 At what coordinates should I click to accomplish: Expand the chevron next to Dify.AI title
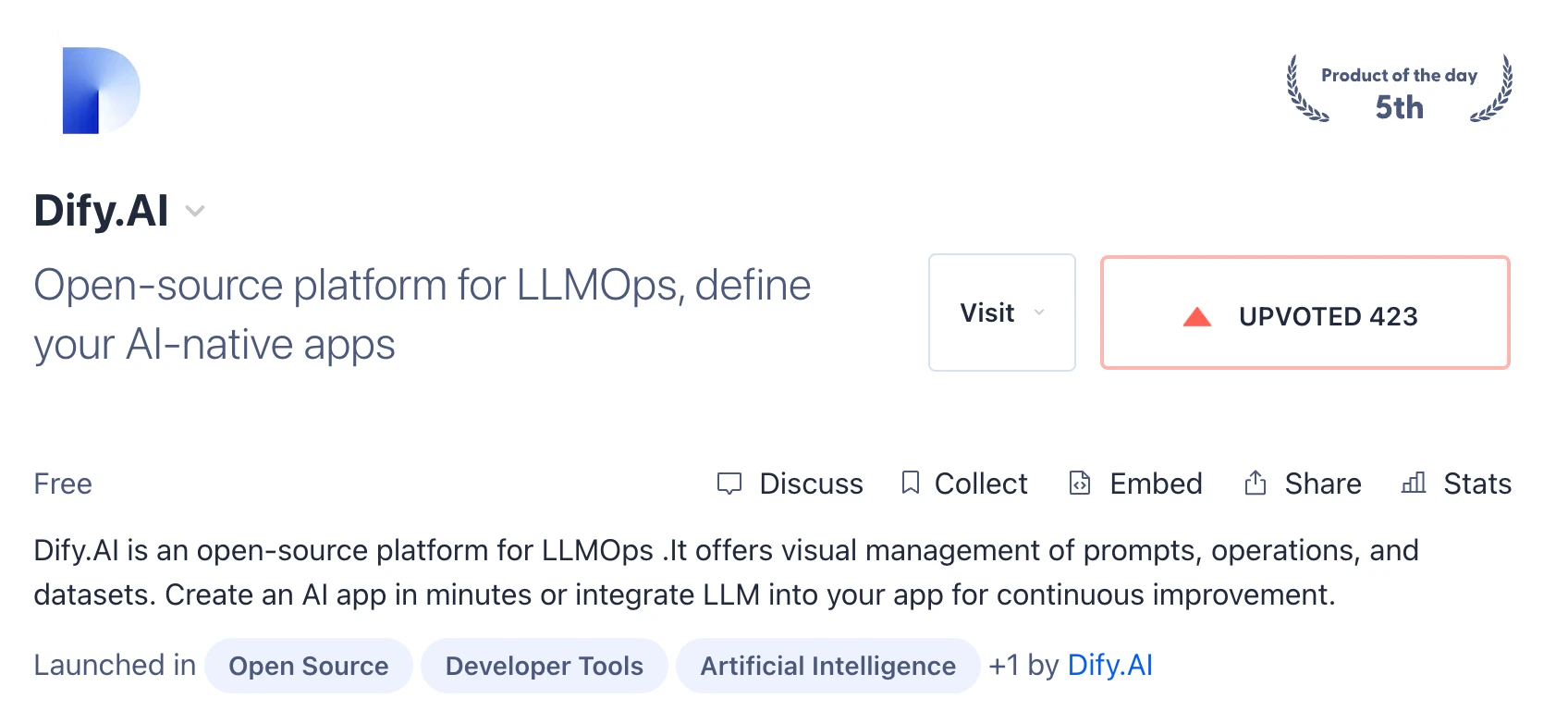pyautogui.click(x=194, y=211)
